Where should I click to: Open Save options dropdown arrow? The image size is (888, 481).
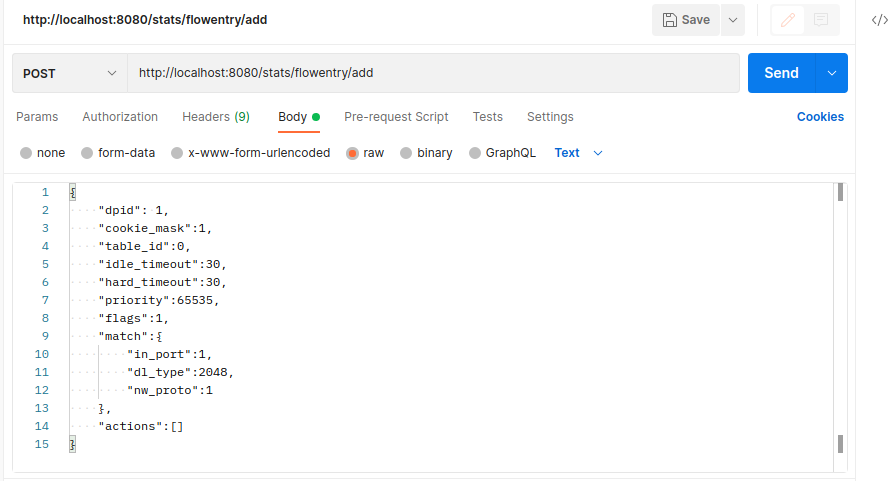pyautogui.click(x=733, y=20)
